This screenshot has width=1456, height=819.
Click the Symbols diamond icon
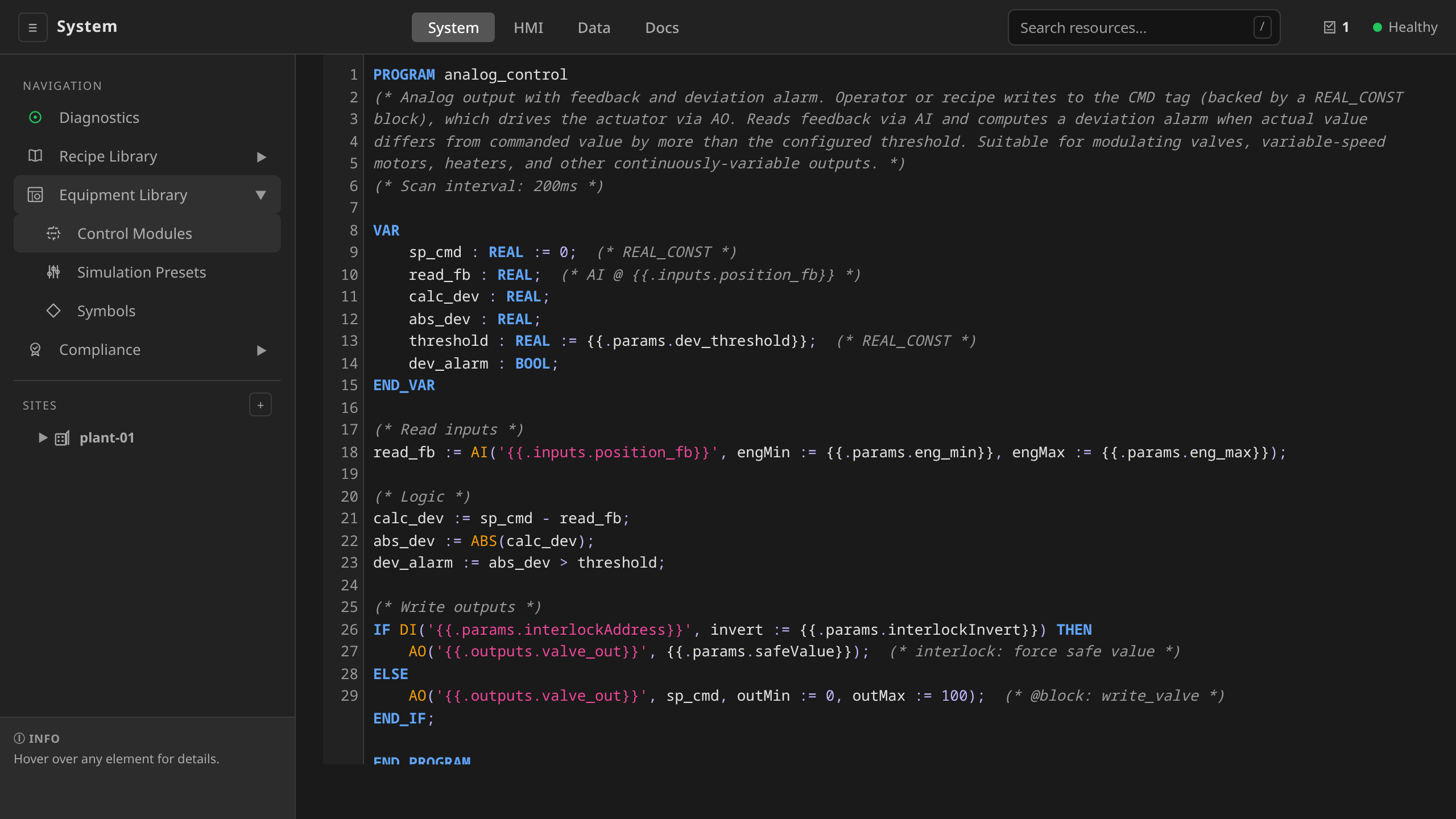[x=53, y=311]
